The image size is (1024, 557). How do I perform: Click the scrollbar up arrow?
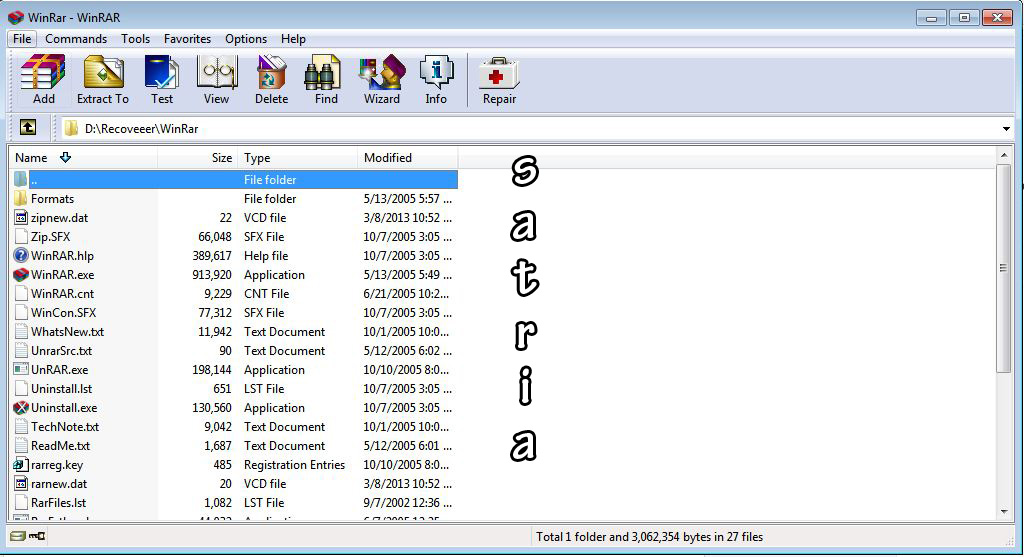(1004, 155)
